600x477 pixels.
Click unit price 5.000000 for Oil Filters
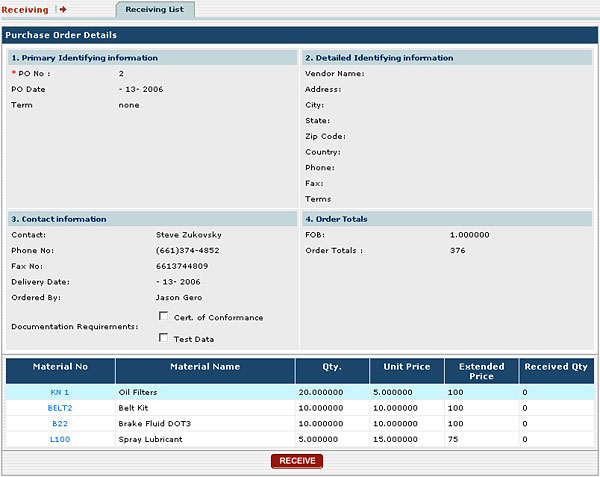point(393,392)
